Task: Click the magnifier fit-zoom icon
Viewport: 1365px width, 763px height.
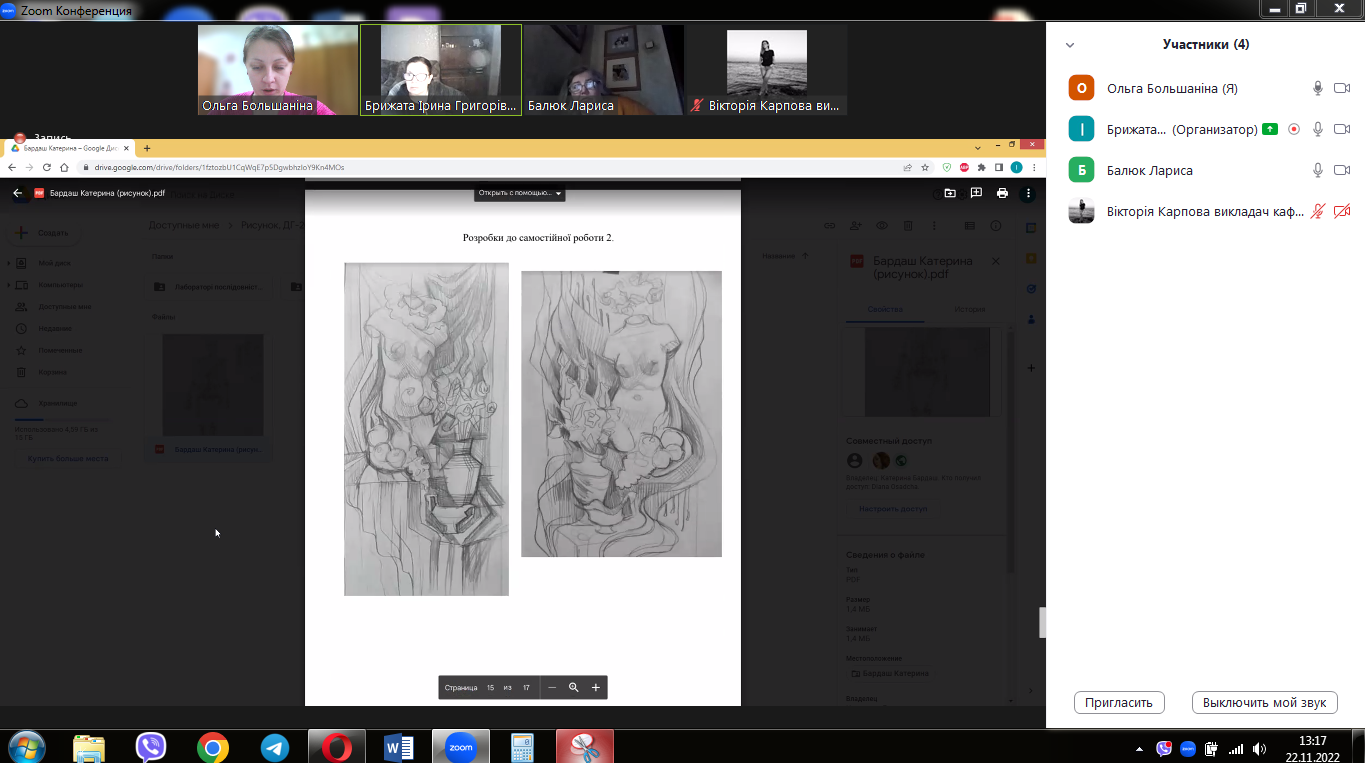Action: [574, 687]
